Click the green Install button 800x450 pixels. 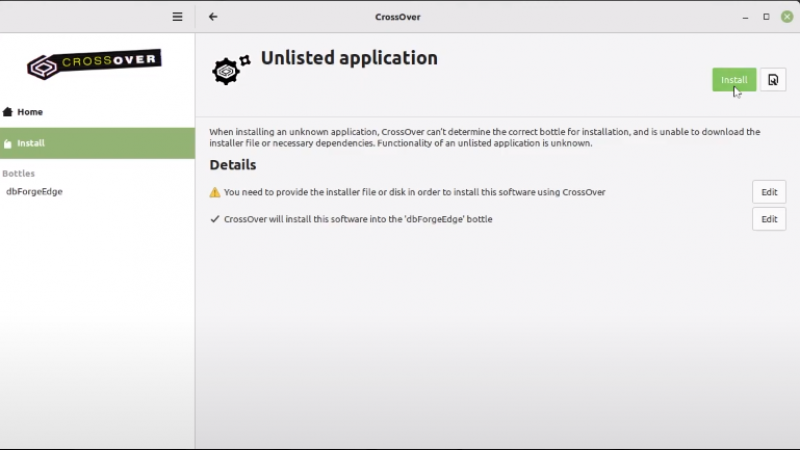click(734, 80)
